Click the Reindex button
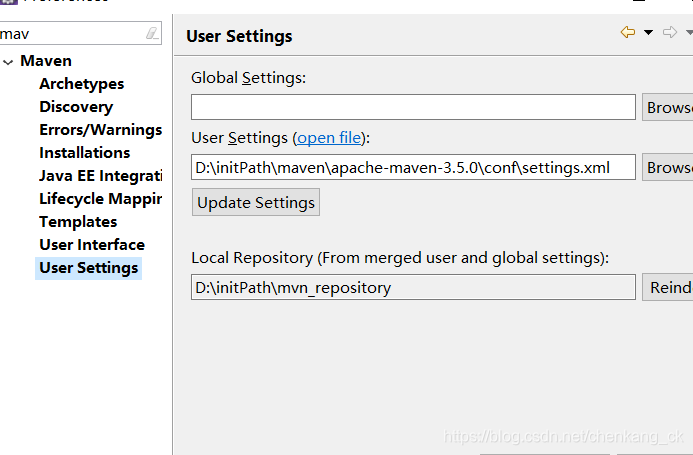This screenshot has width=693, height=455. (667, 287)
